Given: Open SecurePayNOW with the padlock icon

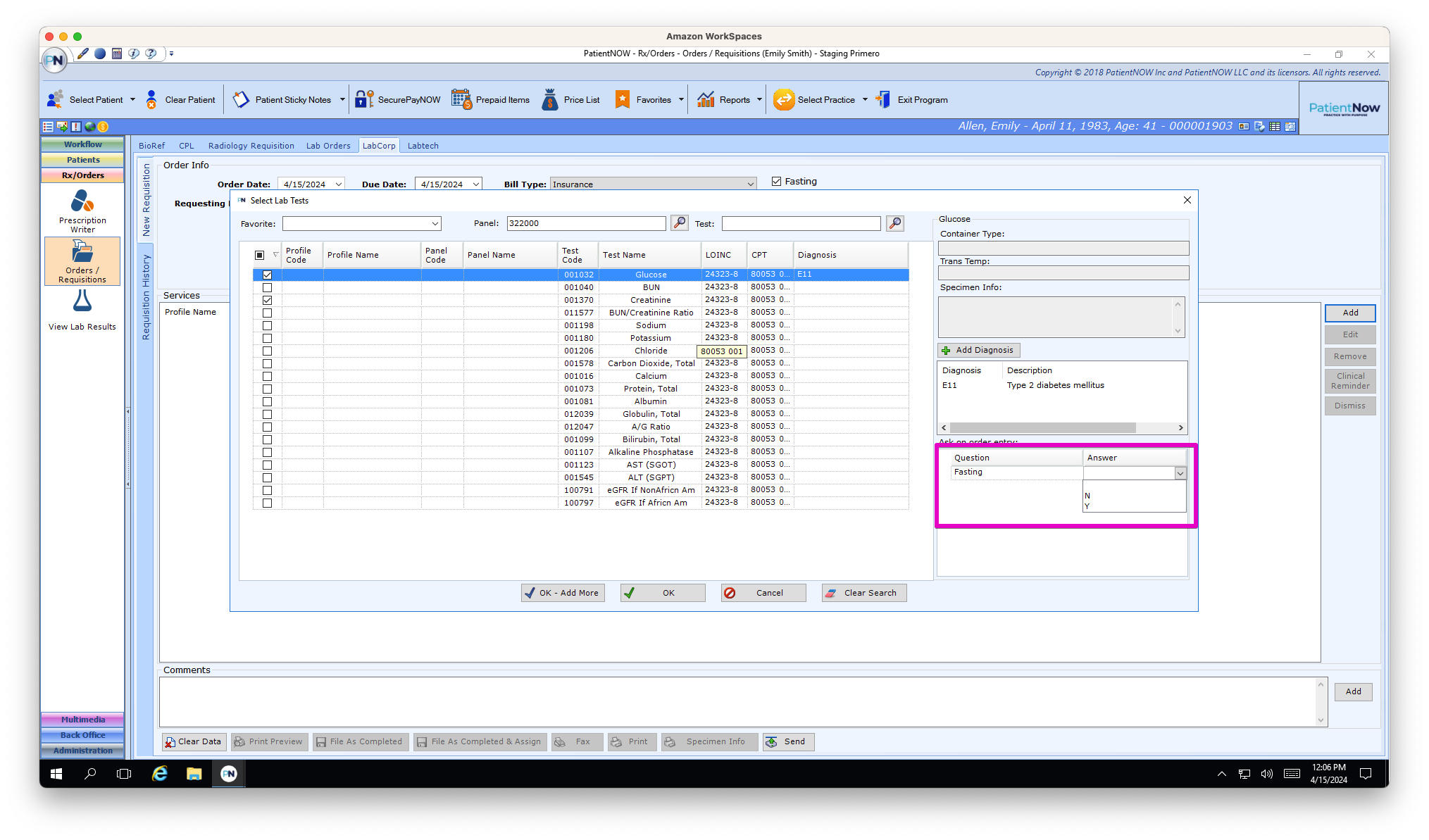Looking at the screenshot, I should click(x=363, y=99).
